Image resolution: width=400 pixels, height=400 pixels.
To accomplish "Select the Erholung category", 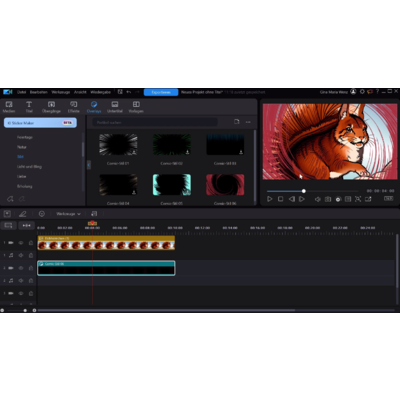I will [x=25, y=186].
